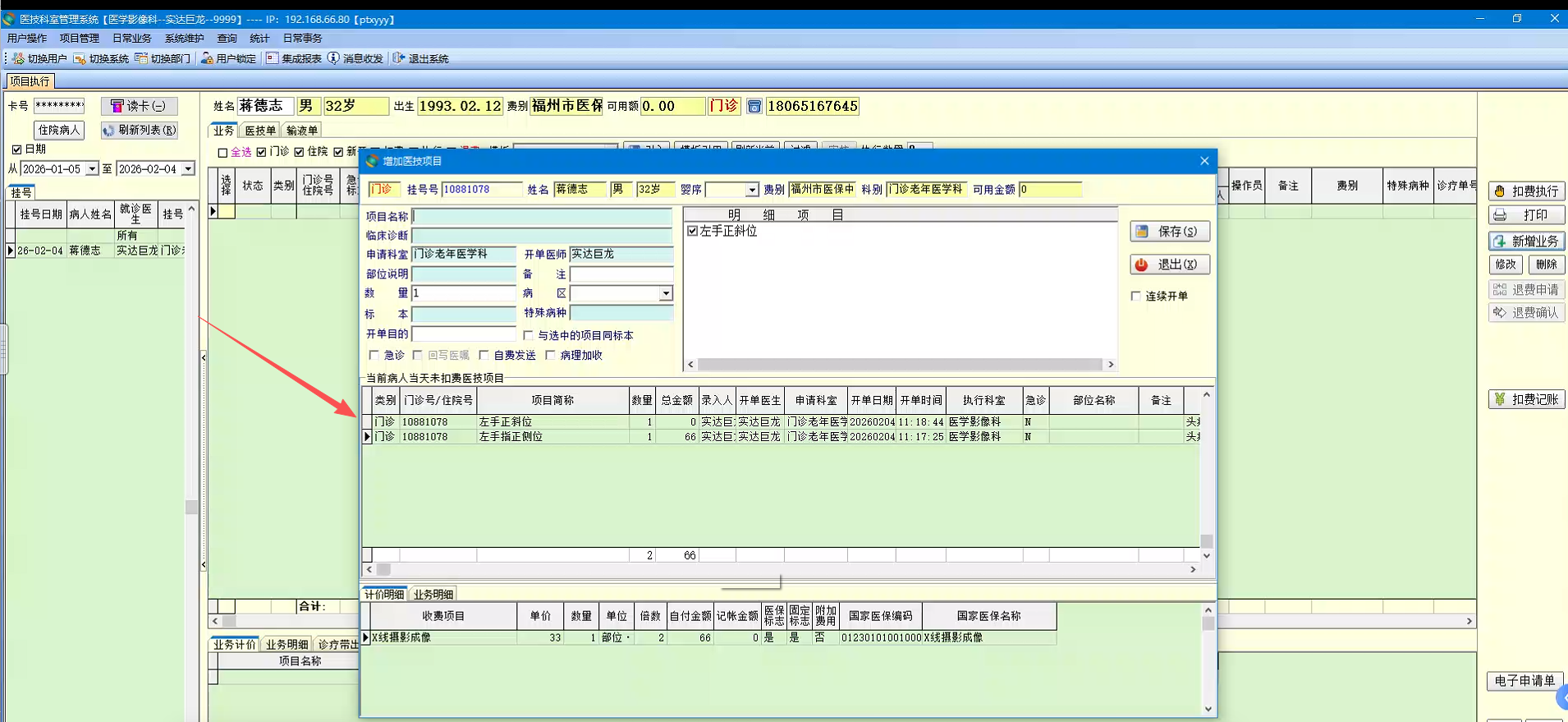This screenshot has width=1568, height=722.
Task: Open 消息收发 (messages) from the toolbar
Action: (355, 58)
